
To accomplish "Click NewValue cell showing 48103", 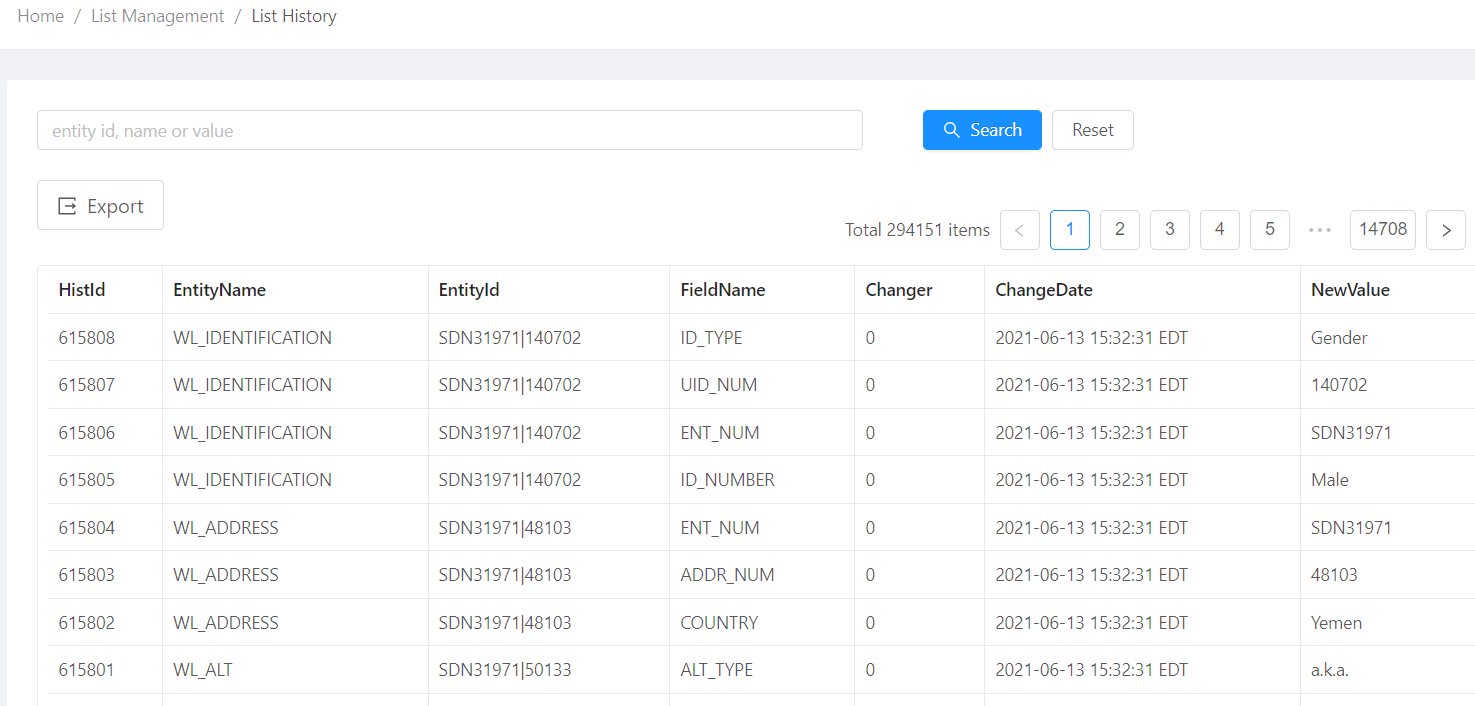I will 1387,575.
